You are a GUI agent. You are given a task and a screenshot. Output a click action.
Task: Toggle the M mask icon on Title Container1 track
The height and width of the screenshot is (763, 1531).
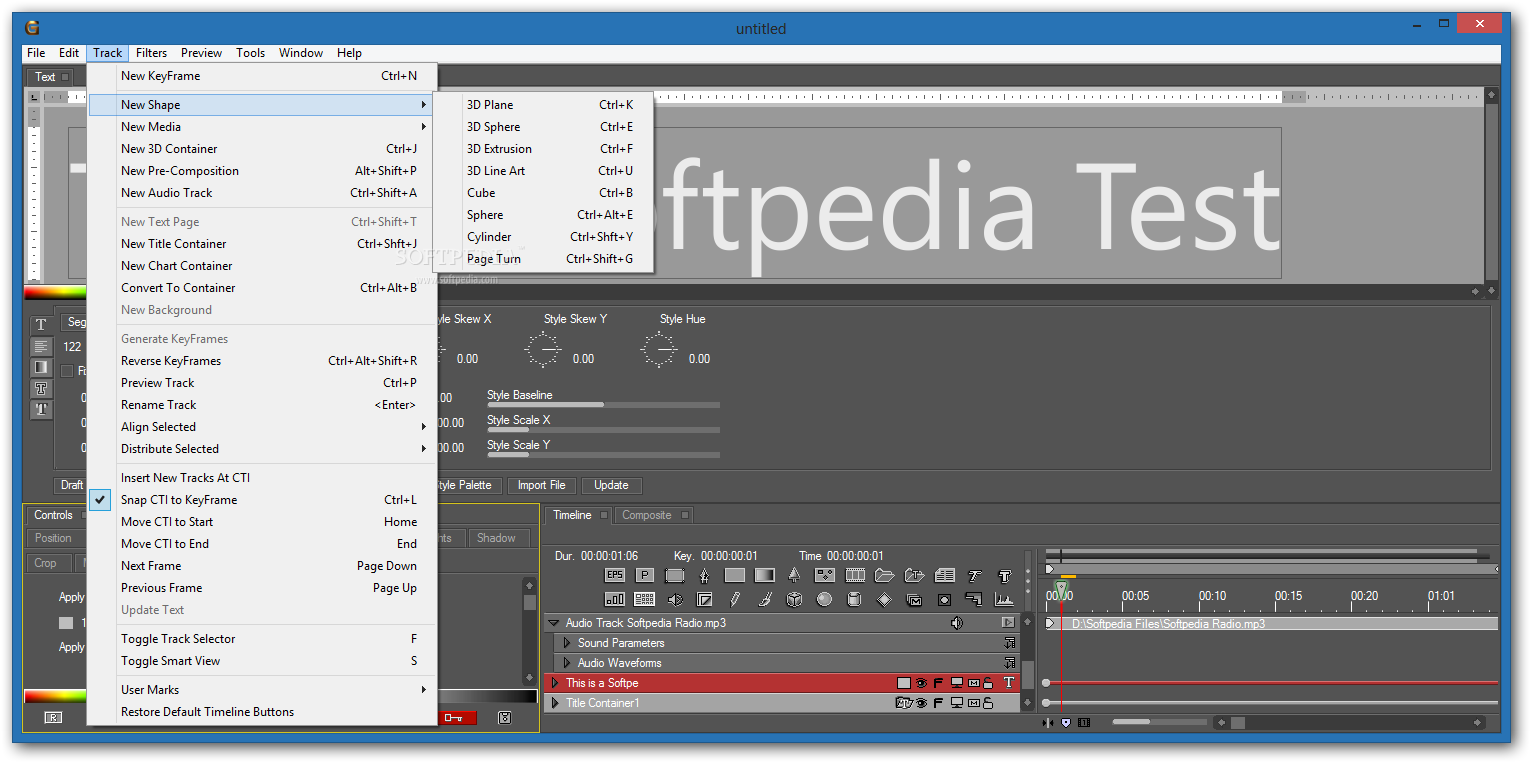[x=973, y=703]
